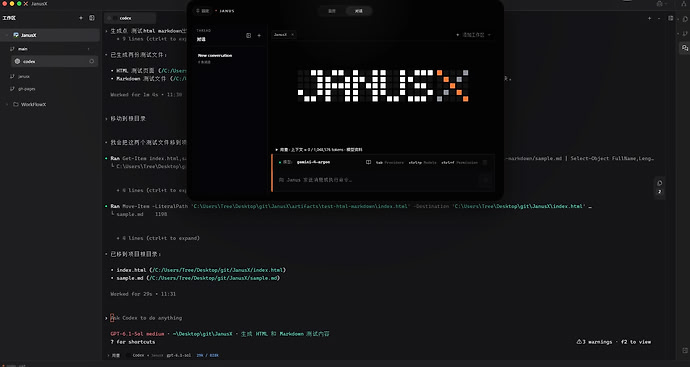690x367 pixels.
Task: Switch to the JanusX tab in popup
Action: point(280,35)
